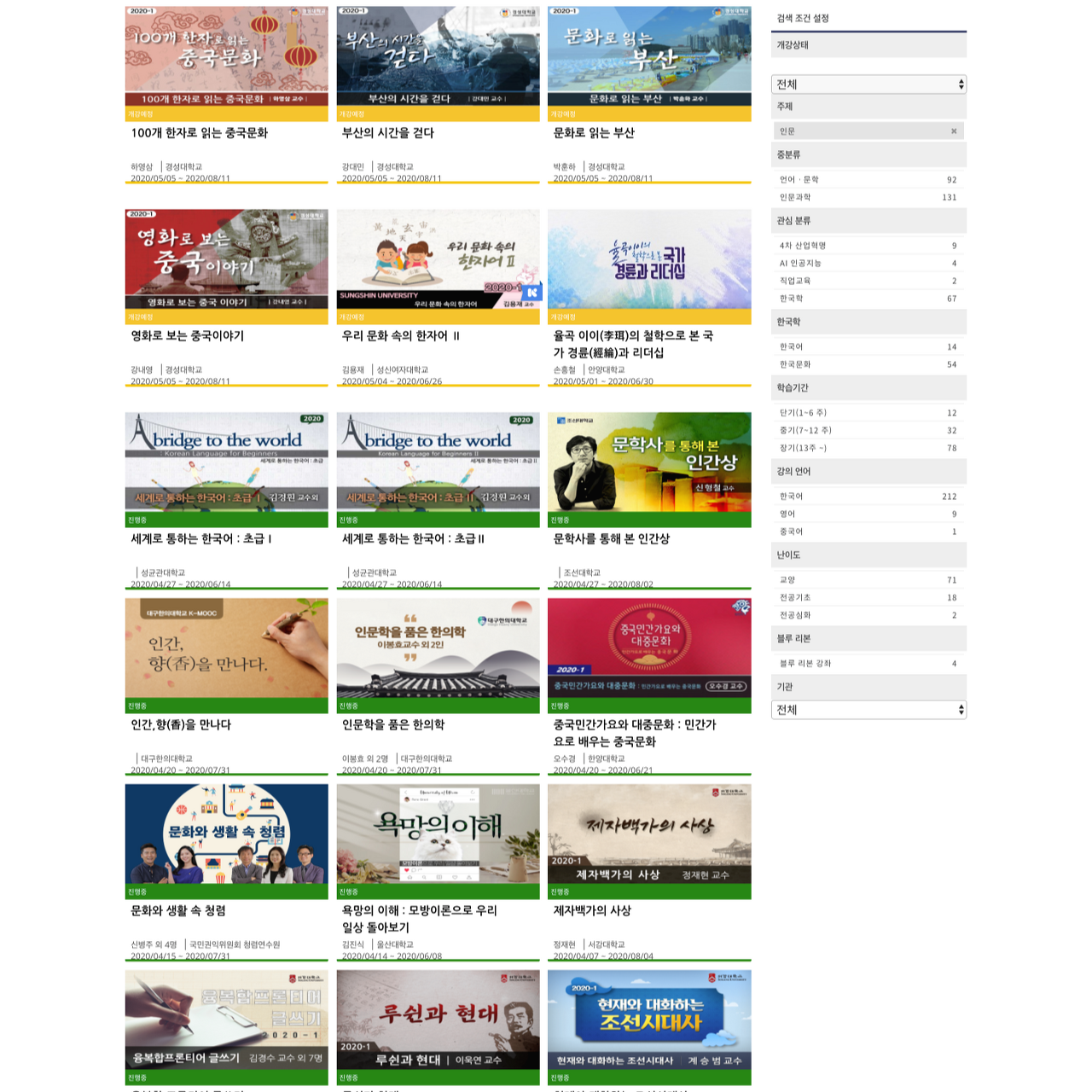Image resolution: width=1092 pixels, height=1092 pixels.
Task: Open the 율곡 이이 철학 course title
Action: coord(634,345)
